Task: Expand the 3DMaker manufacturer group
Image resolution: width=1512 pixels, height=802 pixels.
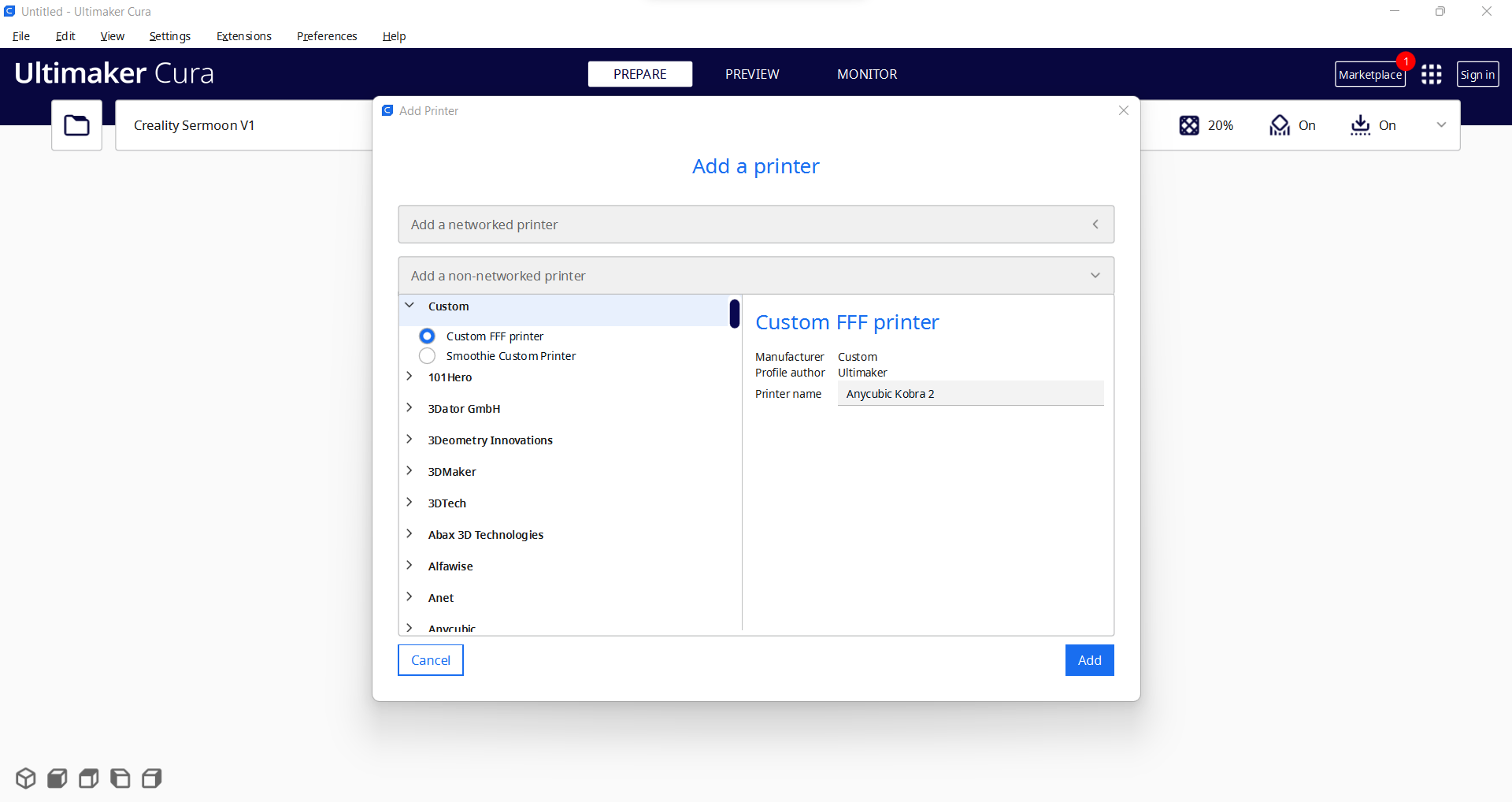Action: [409, 471]
